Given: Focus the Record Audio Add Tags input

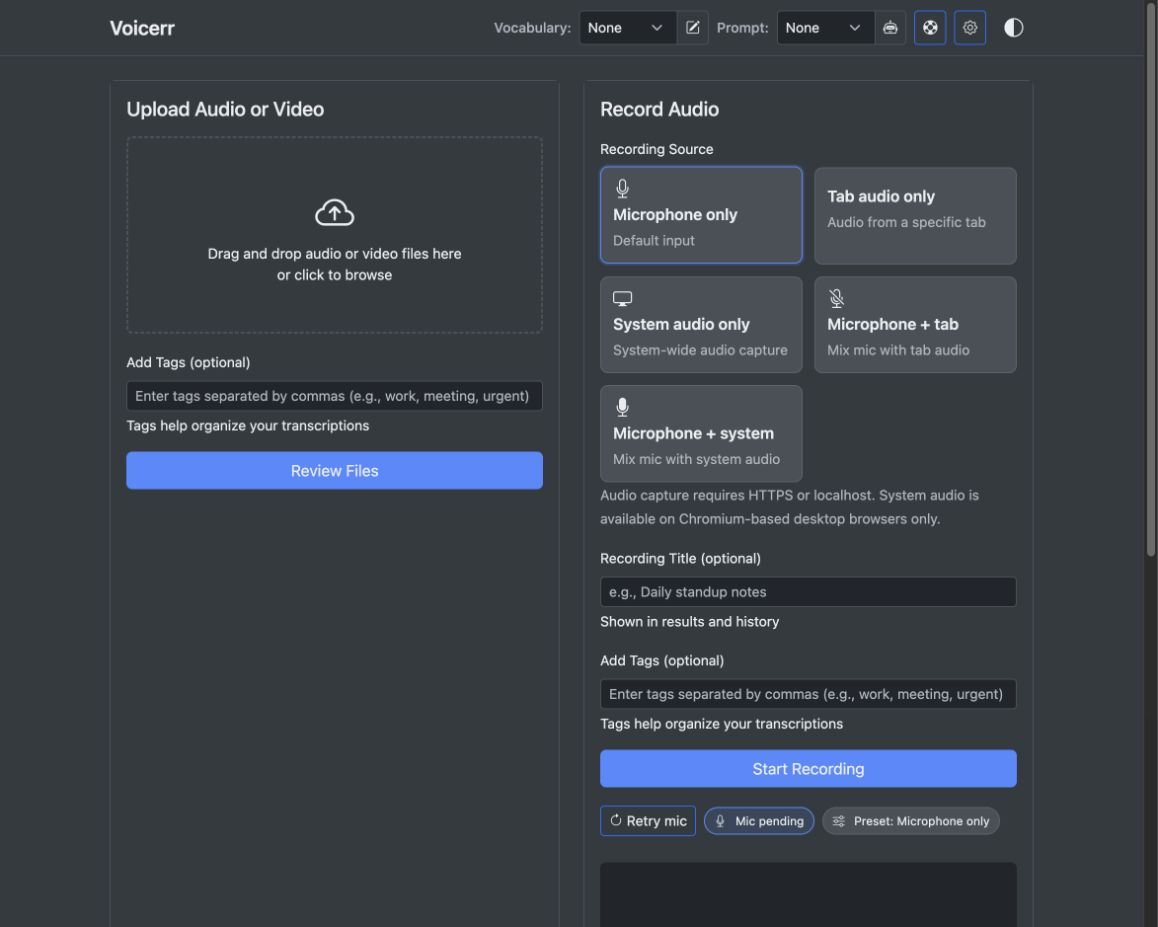Looking at the screenshot, I should (808, 694).
